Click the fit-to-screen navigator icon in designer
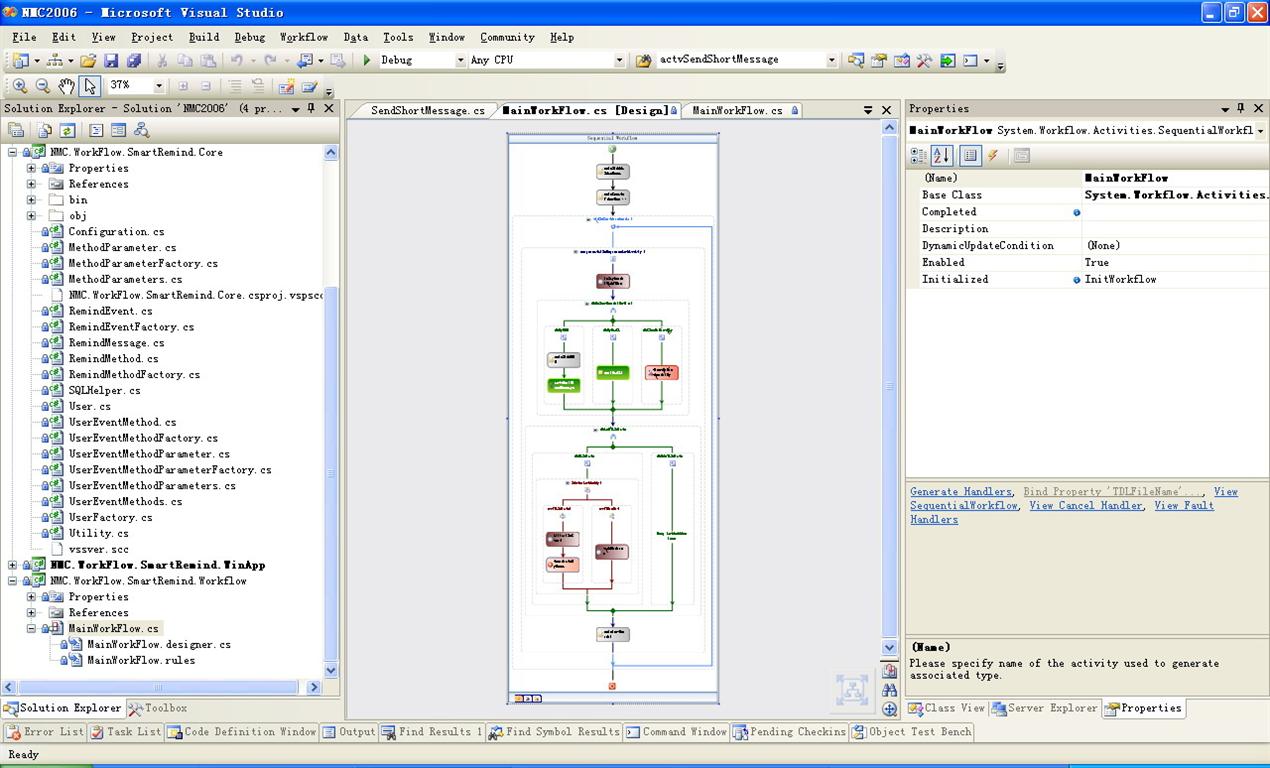 (x=852, y=689)
